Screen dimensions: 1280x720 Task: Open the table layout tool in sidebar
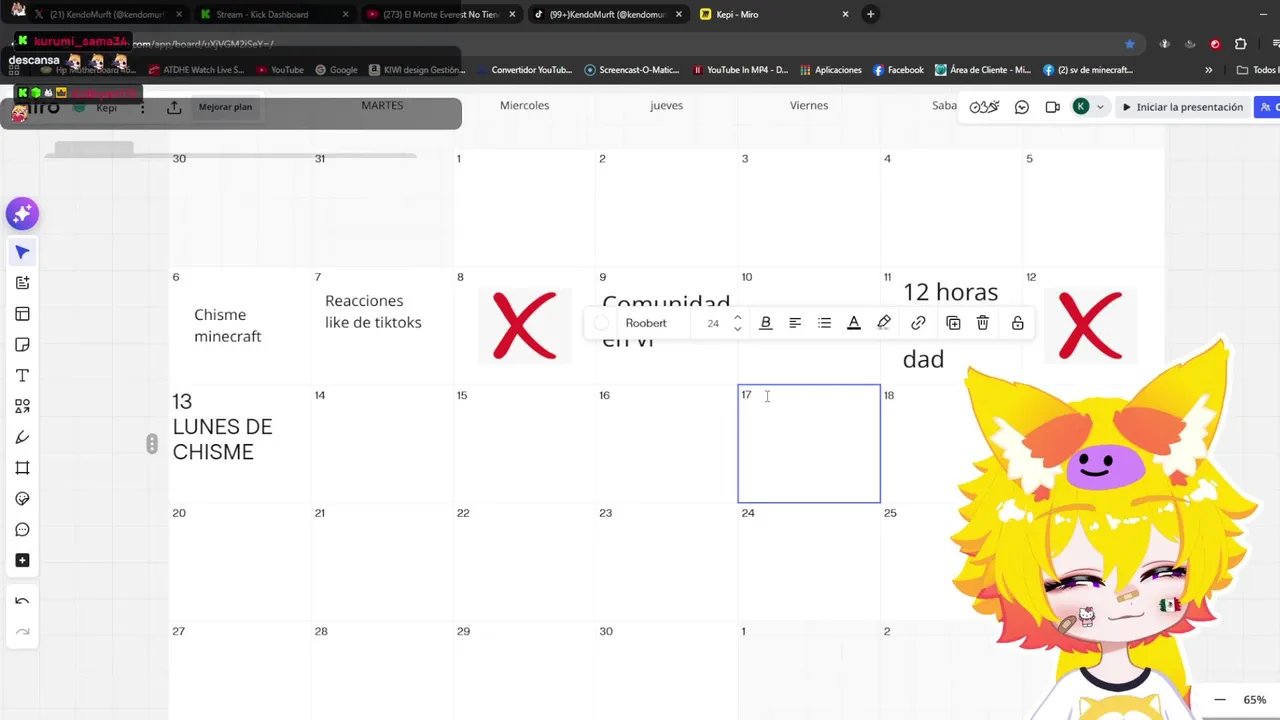(22, 314)
